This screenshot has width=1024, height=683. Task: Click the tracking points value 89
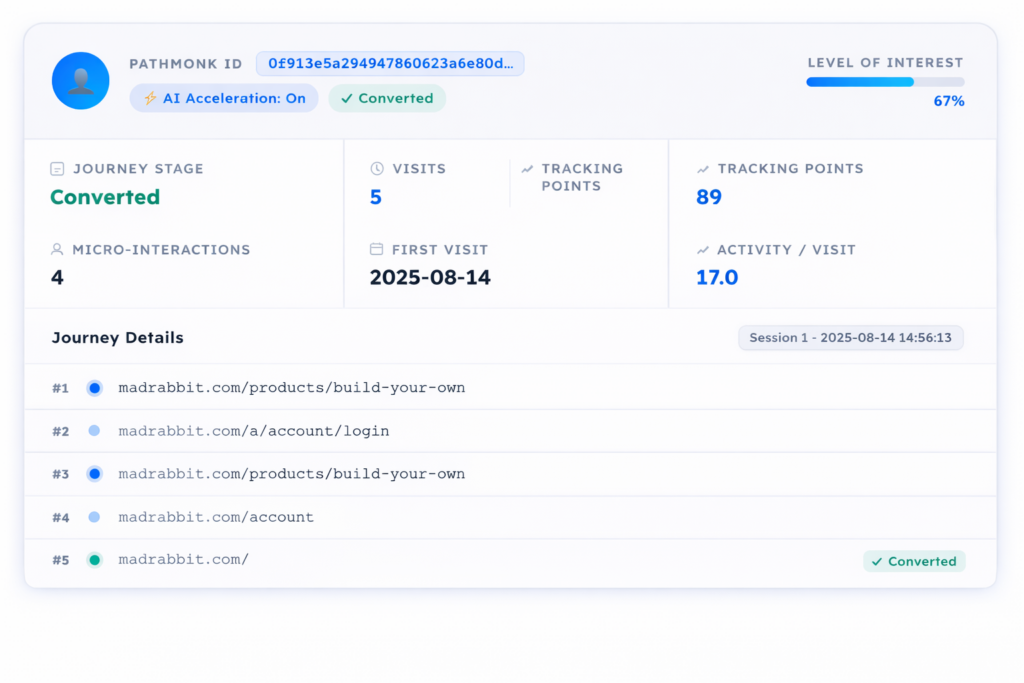click(709, 197)
